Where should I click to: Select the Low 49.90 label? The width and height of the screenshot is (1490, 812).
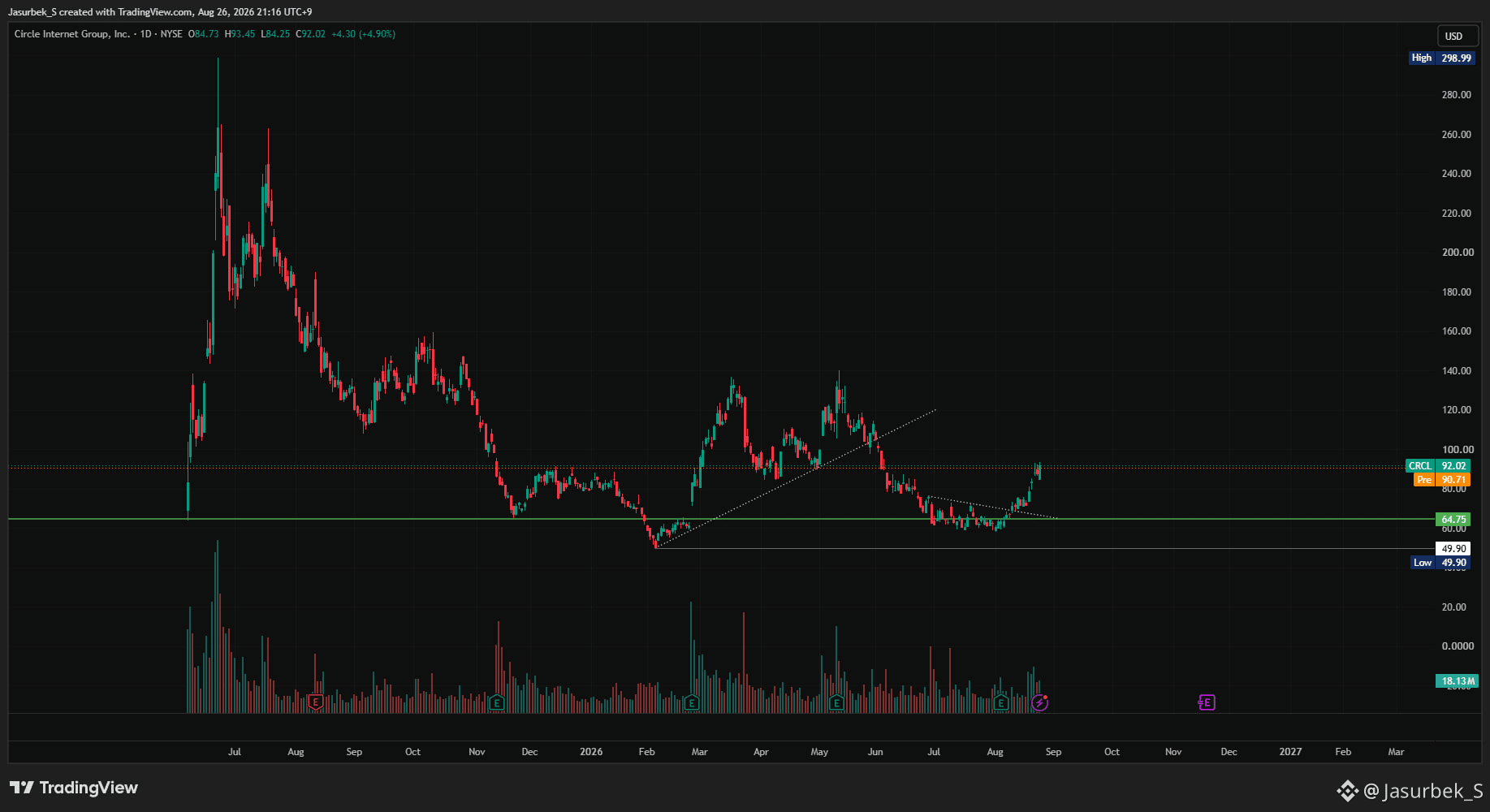tap(1441, 563)
